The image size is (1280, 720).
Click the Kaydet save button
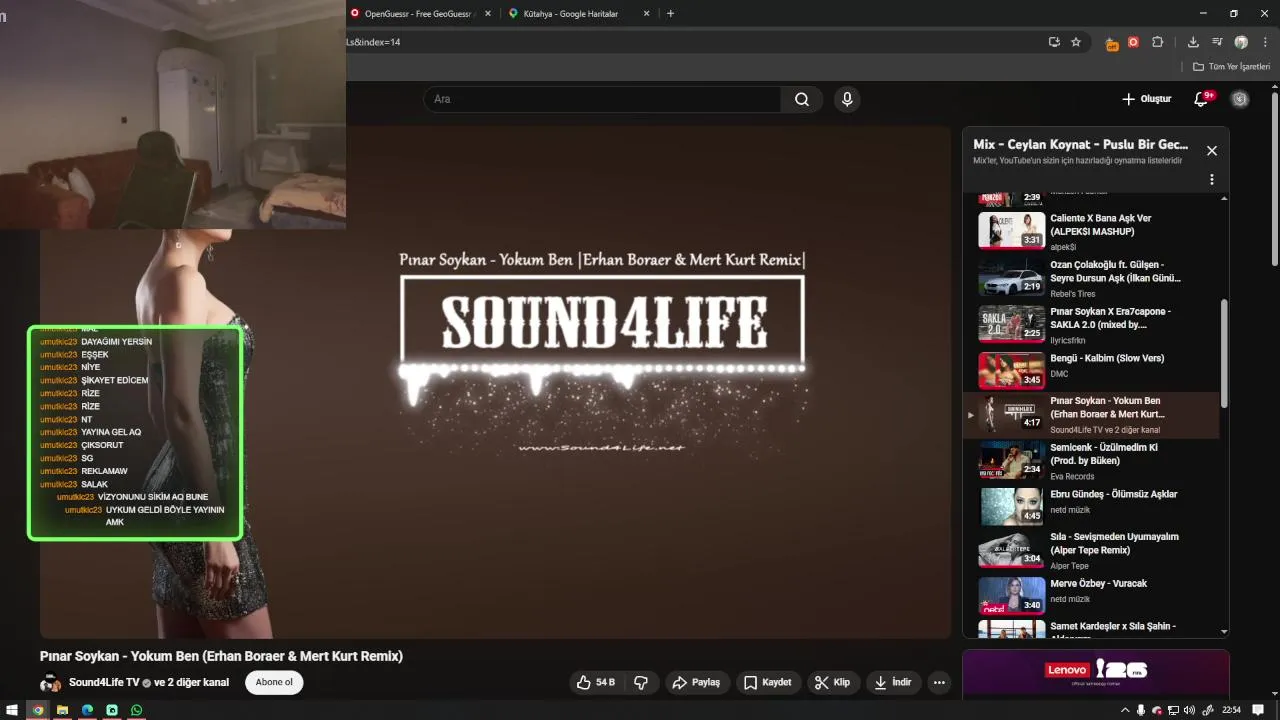point(768,682)
